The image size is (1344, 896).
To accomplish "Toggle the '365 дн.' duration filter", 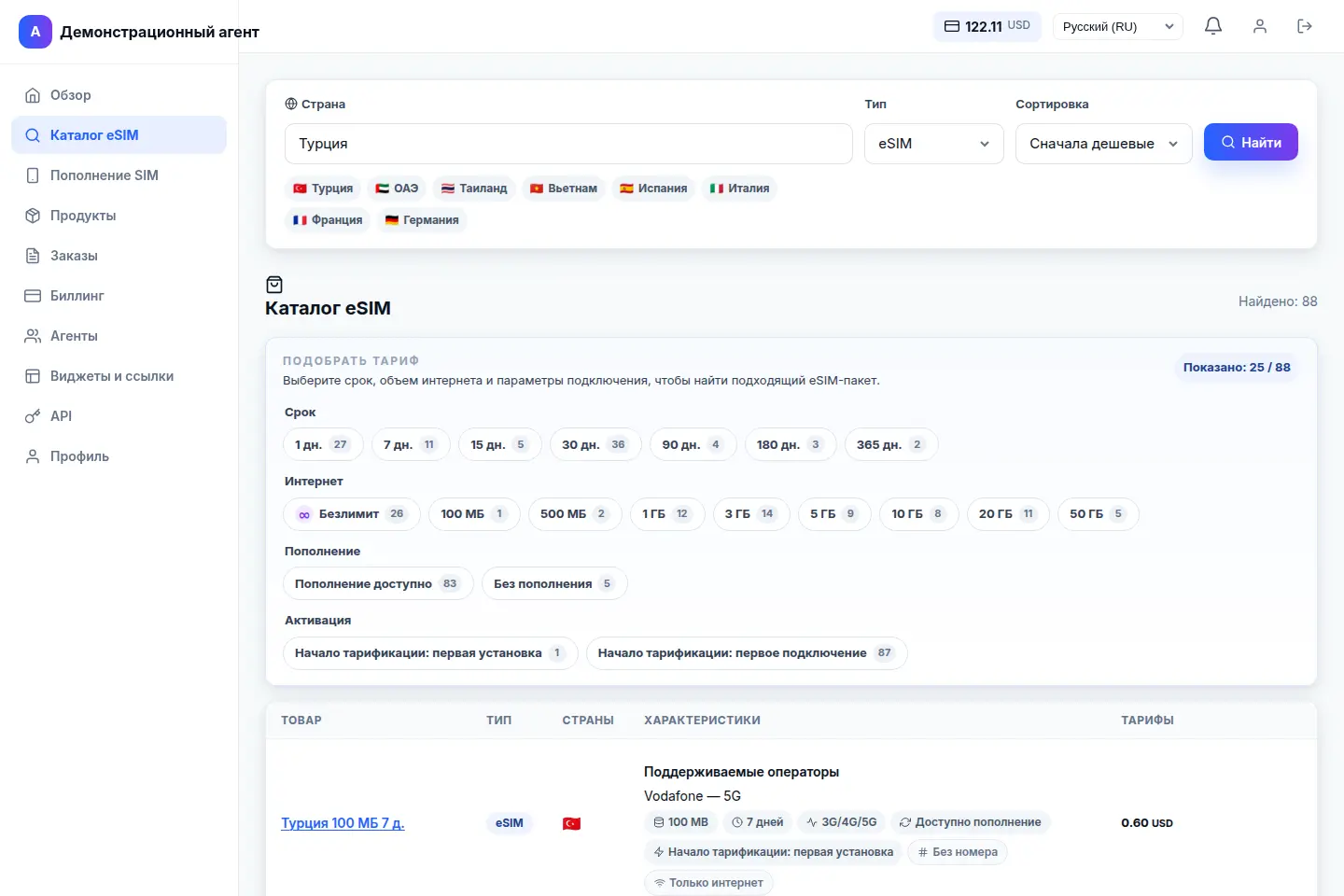I will coord(891,444).
